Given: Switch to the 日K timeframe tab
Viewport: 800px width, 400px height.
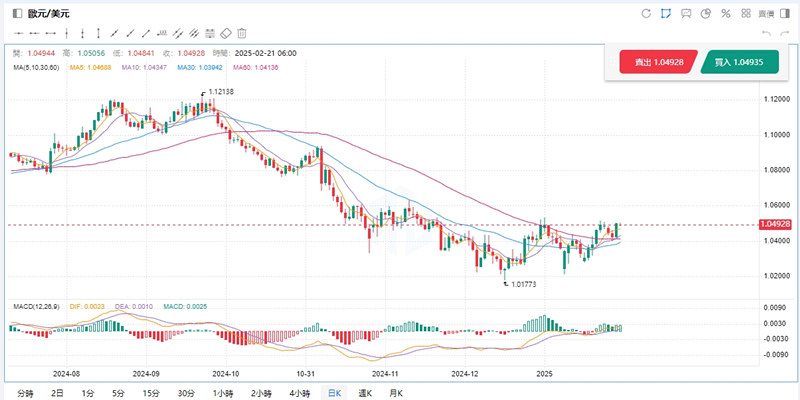Looking at the screenshot, I should tap(333, 392).
